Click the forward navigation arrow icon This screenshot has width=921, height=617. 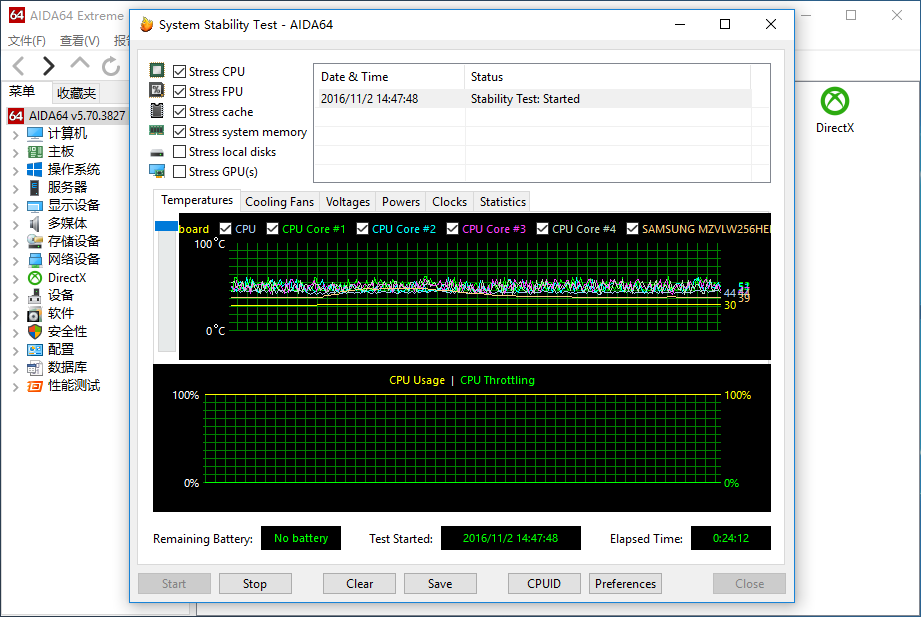tap(48, 66)
